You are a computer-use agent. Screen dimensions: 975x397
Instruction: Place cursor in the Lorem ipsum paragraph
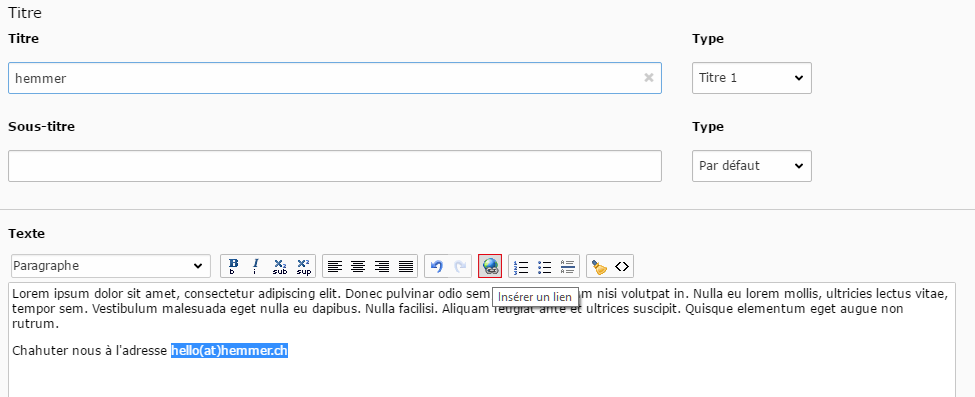pos(479,308)
